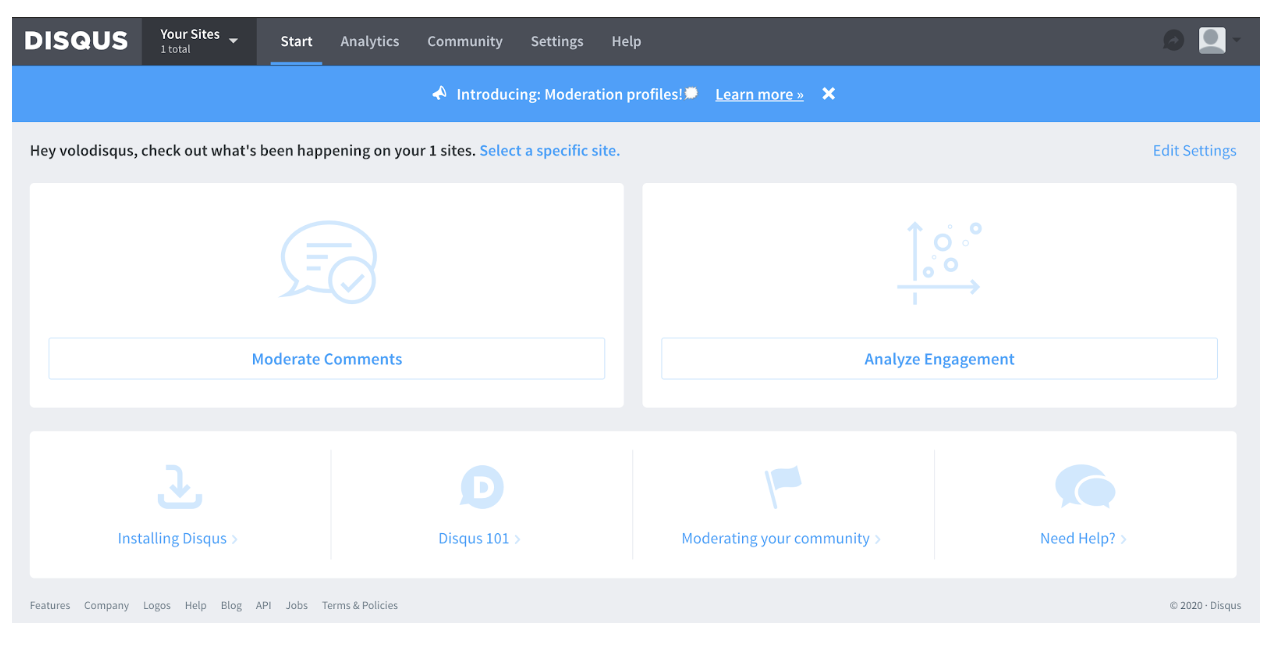The image size is (1270, 648).
Task: Click the Moderate Comments button
Action: click(327, 359)
